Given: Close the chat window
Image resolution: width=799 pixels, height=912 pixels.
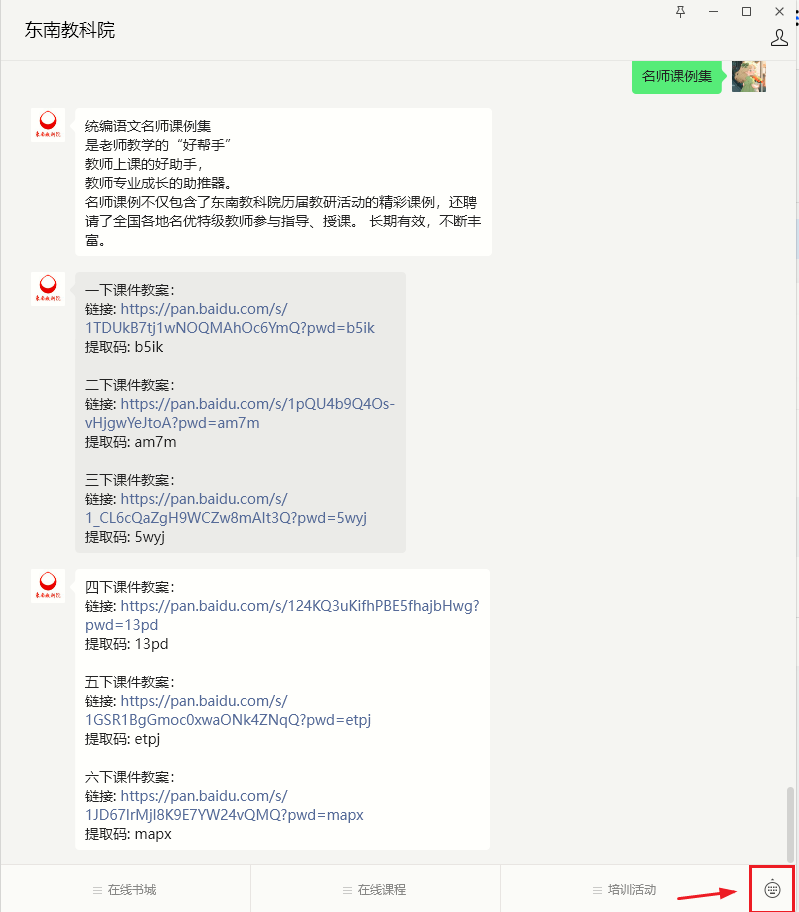Looking at the screenshot, I should pos(780,12).
